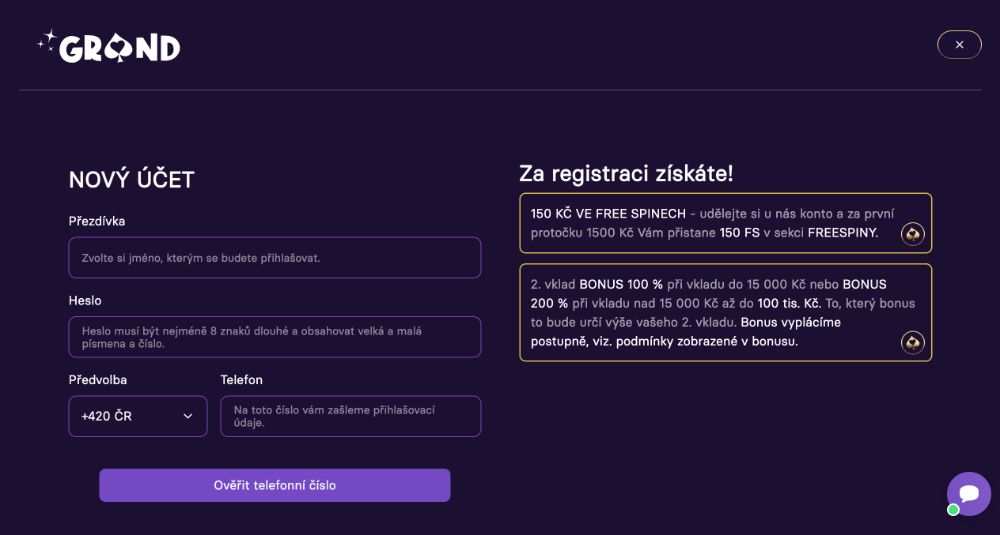Click the spade icon in free spins card

coord(912,234)
